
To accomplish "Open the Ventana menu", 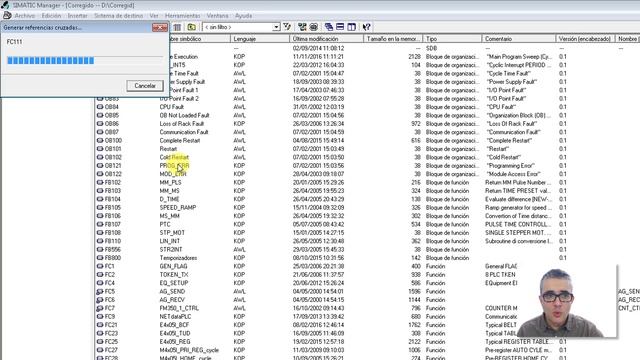I will (218, 16).
